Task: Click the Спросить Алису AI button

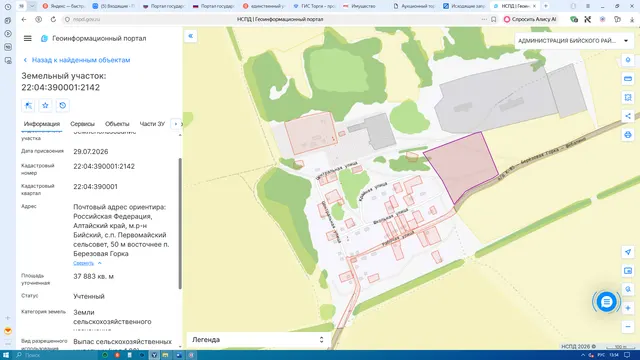Action: (530, 19)
